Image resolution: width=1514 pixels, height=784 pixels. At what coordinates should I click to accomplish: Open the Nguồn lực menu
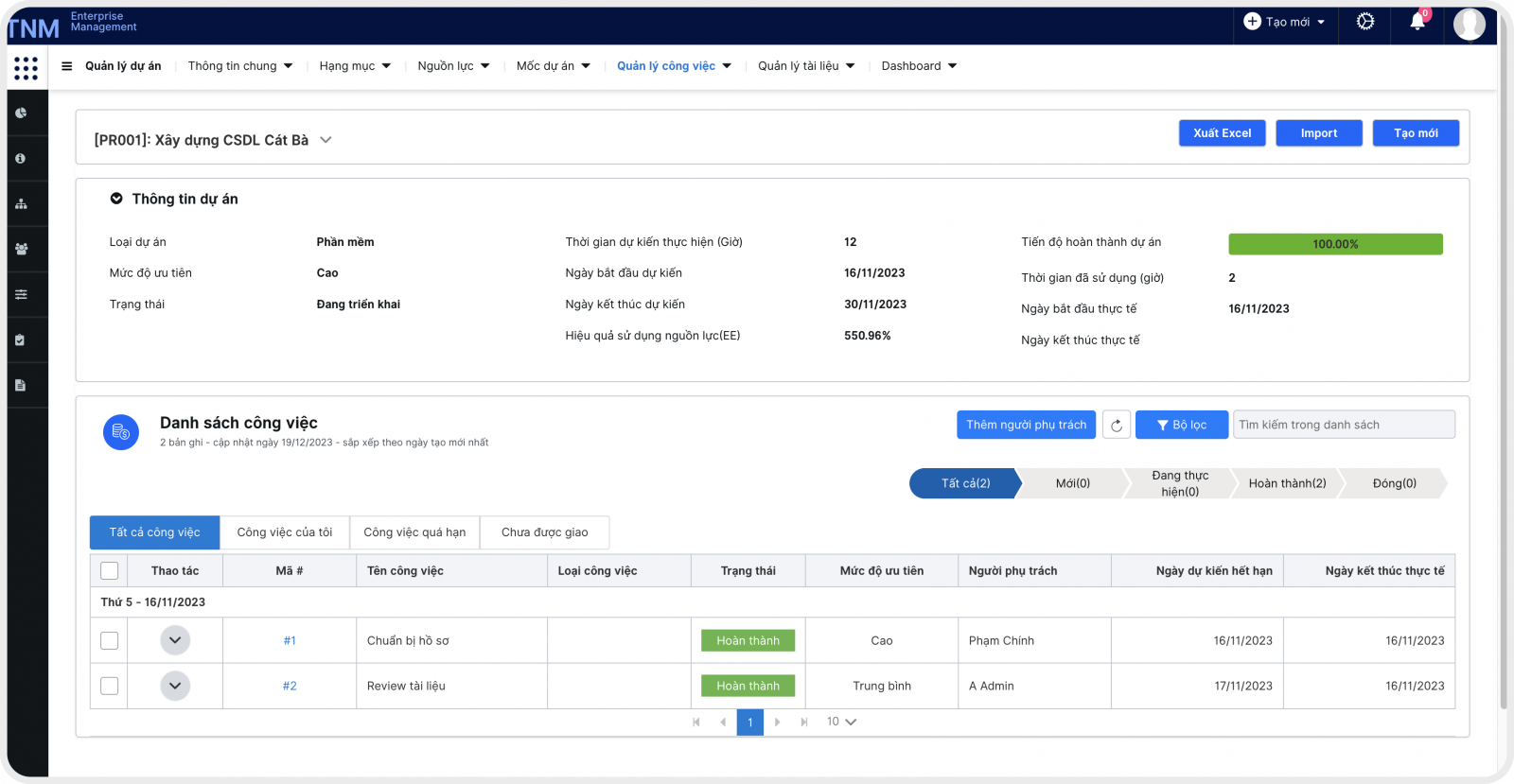pos(453,66)
